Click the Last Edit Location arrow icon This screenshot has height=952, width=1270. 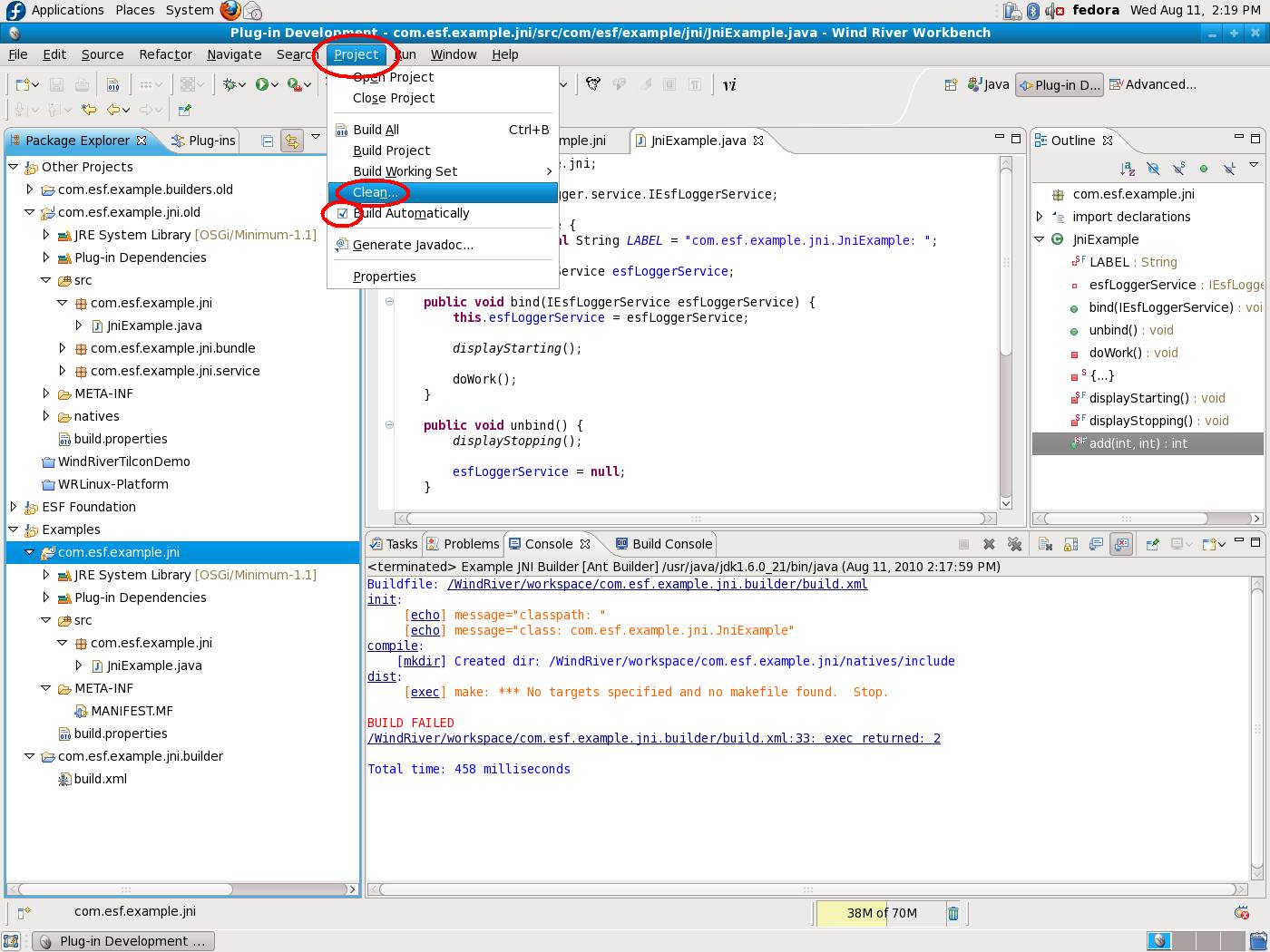(x=89, y=110)
